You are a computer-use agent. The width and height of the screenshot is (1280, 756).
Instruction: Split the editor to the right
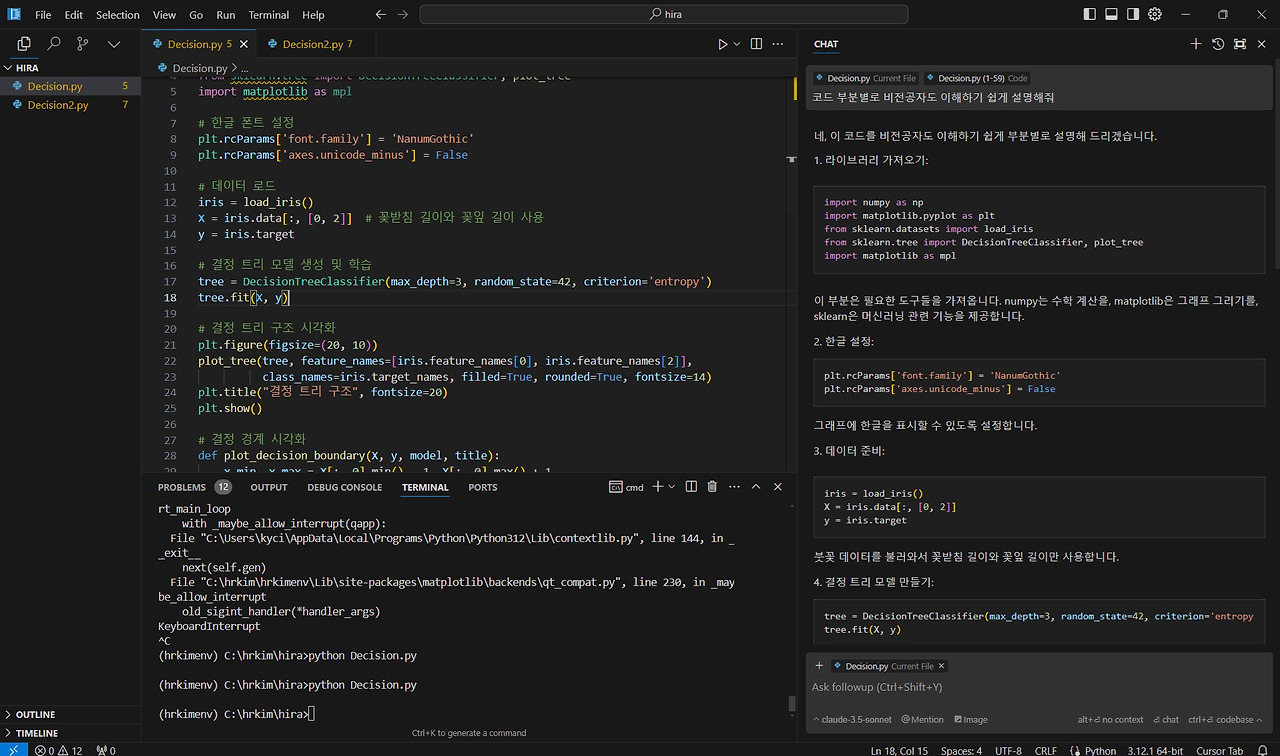756,44
